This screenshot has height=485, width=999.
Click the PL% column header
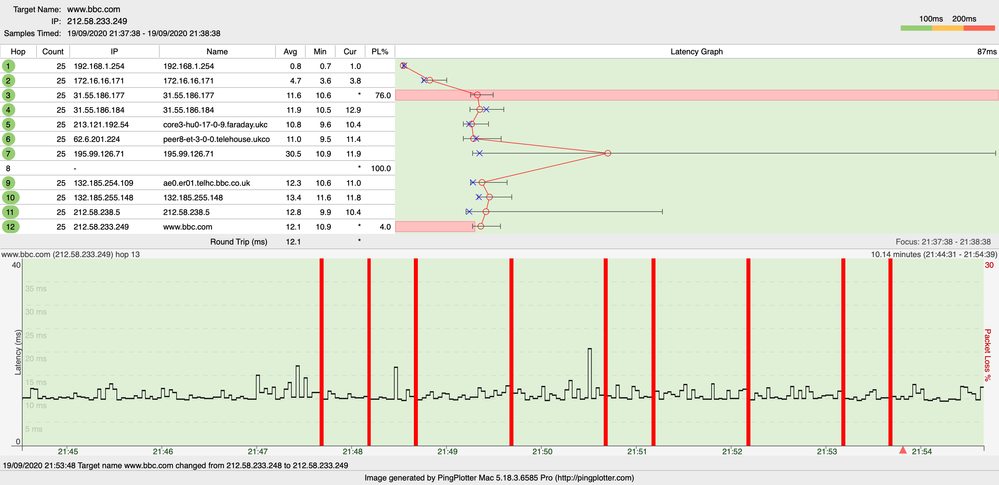coord(379,50)
